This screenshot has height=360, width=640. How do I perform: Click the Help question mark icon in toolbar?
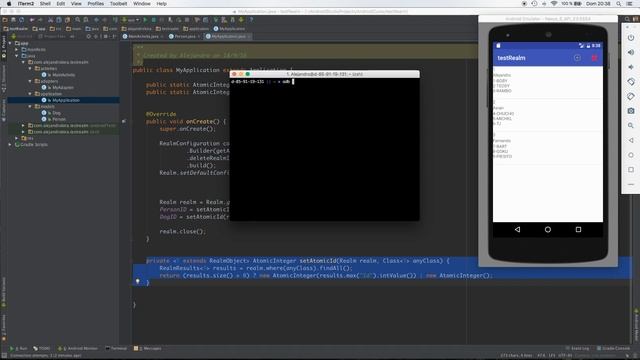point(251,20)
